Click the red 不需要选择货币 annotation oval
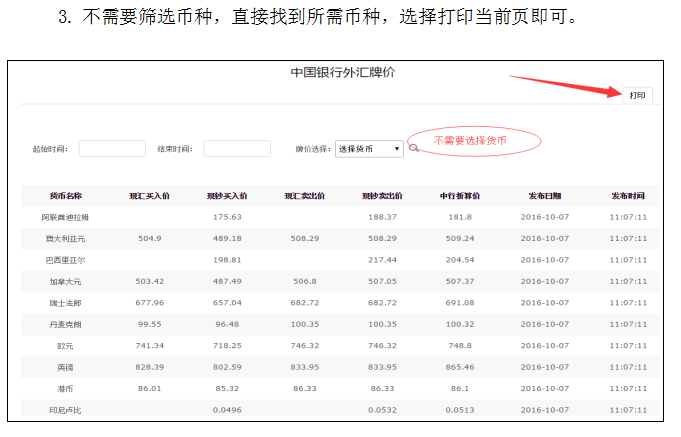Viewport: 681px width, 437px height. (x=470, y=141)
